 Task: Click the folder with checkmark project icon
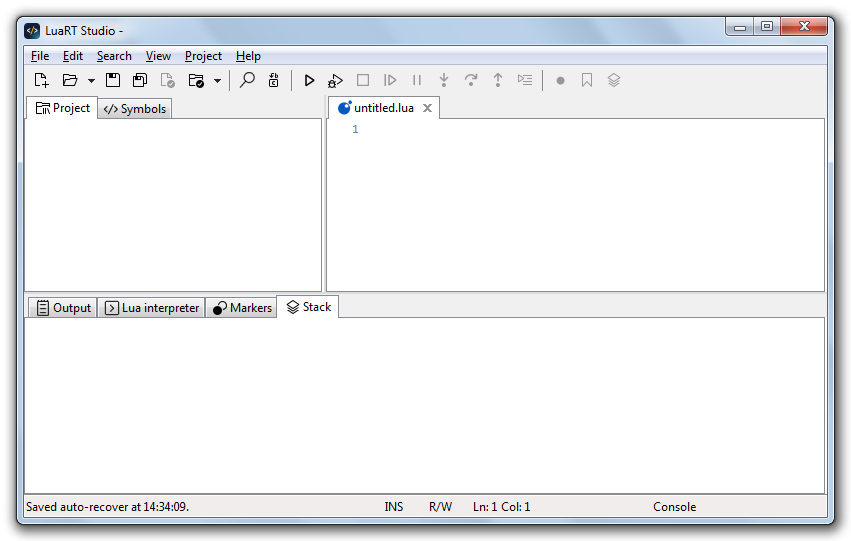(196, 80)
